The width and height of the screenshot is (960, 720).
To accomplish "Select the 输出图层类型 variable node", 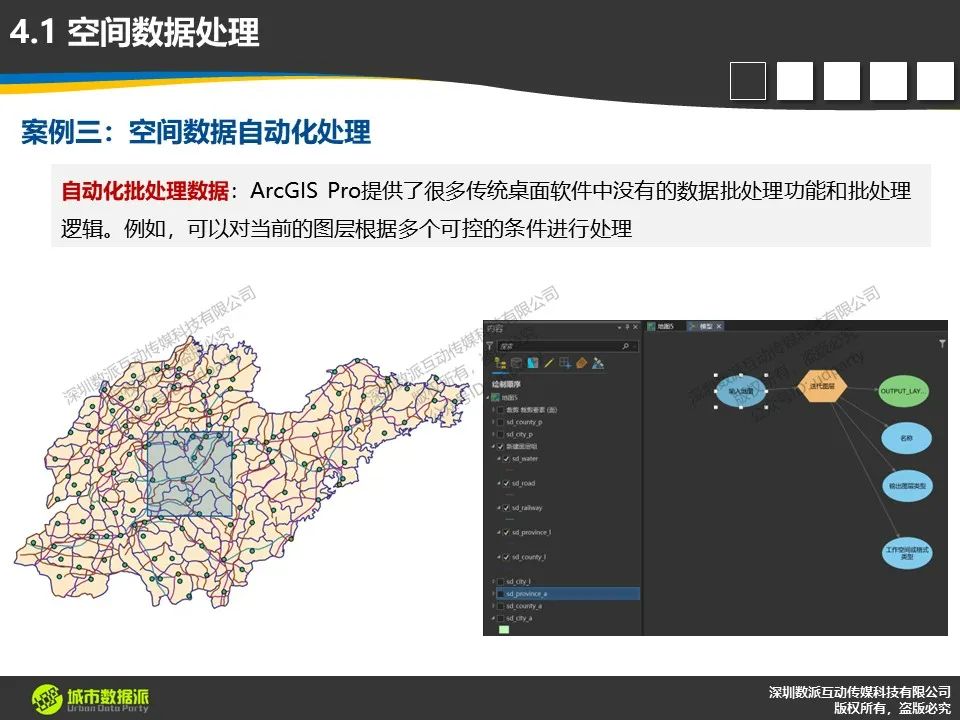I will coord(907,486).
